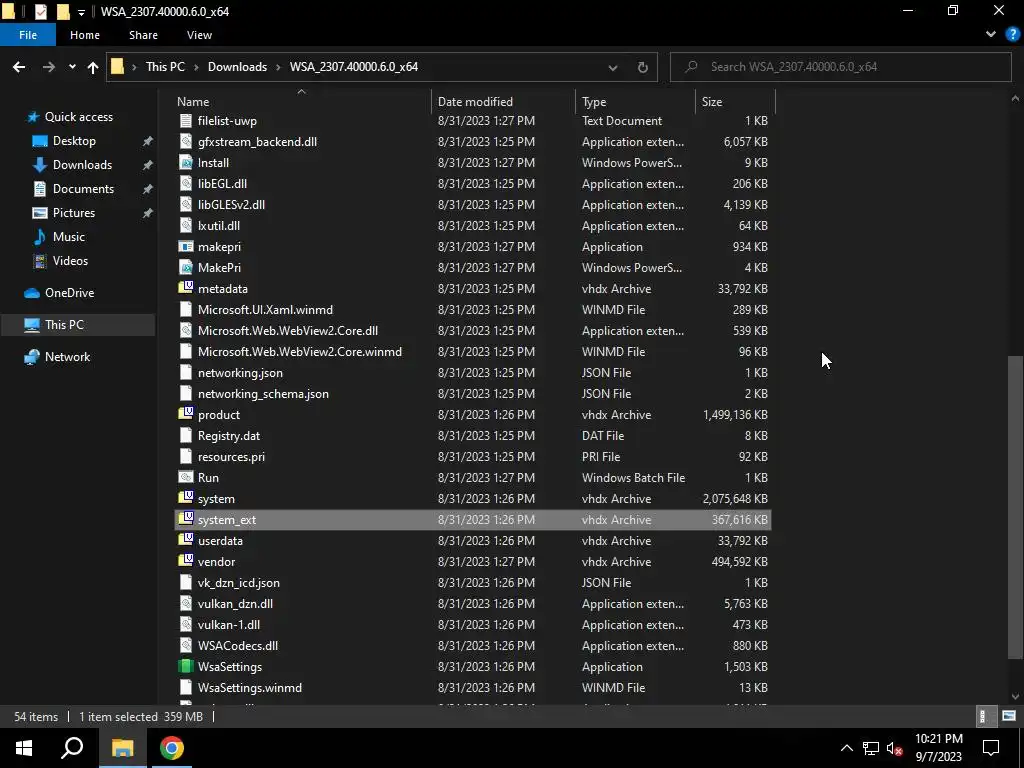Click Downloads in the address bar path
This screenshot has height=768, width=1024.
point(237,67)
